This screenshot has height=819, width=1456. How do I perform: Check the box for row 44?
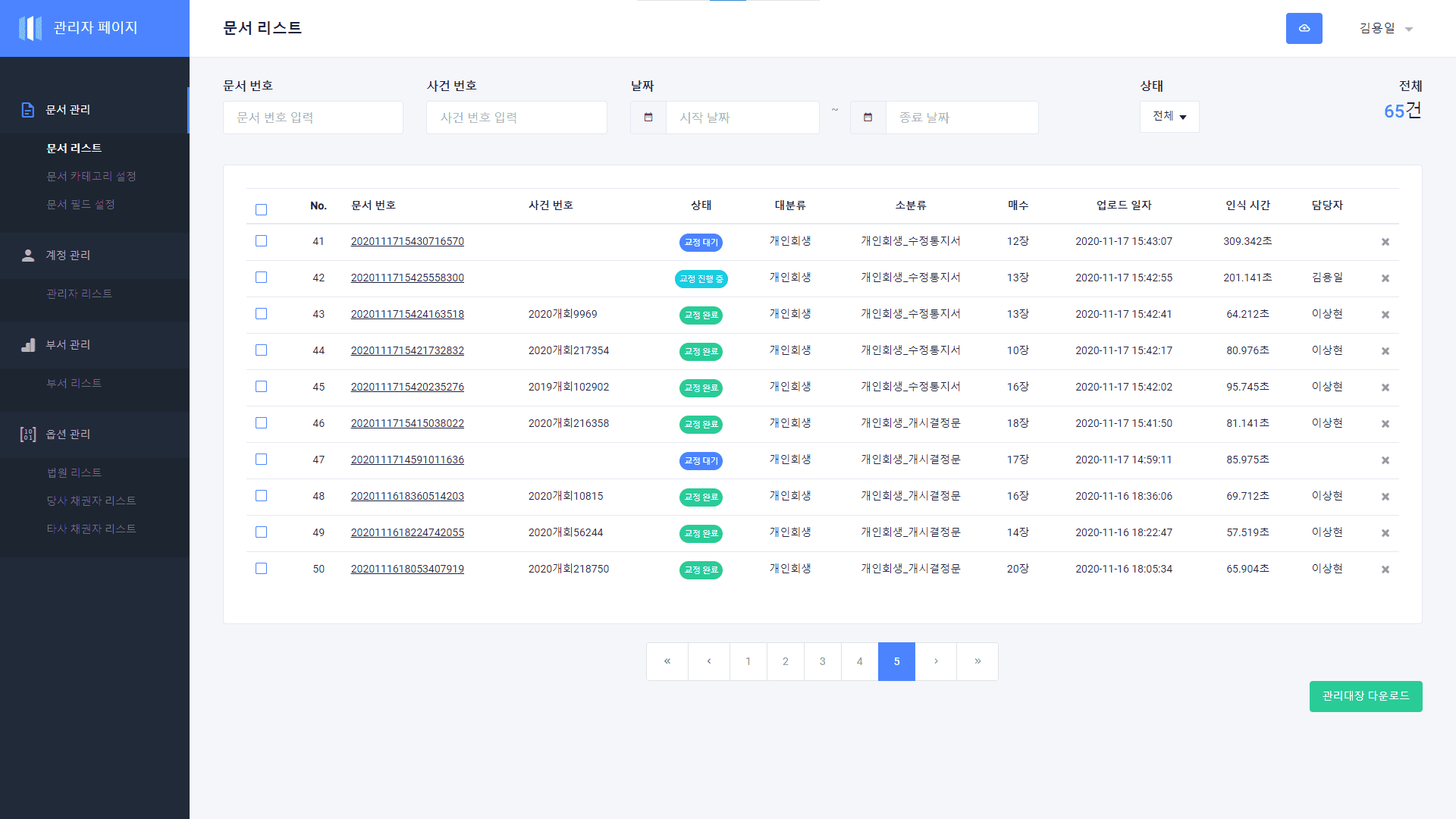coord(262,350)
